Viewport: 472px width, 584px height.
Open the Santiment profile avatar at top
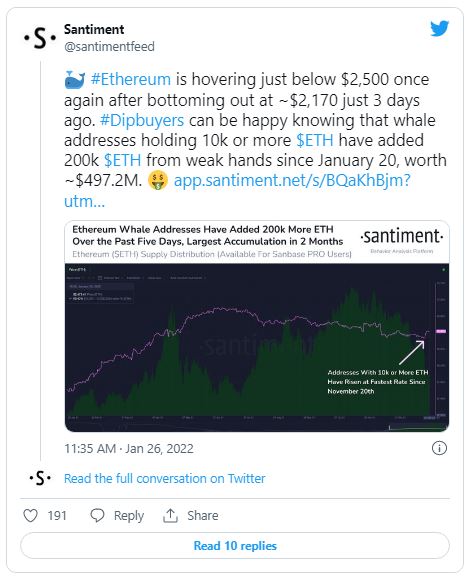click(40, 38)
